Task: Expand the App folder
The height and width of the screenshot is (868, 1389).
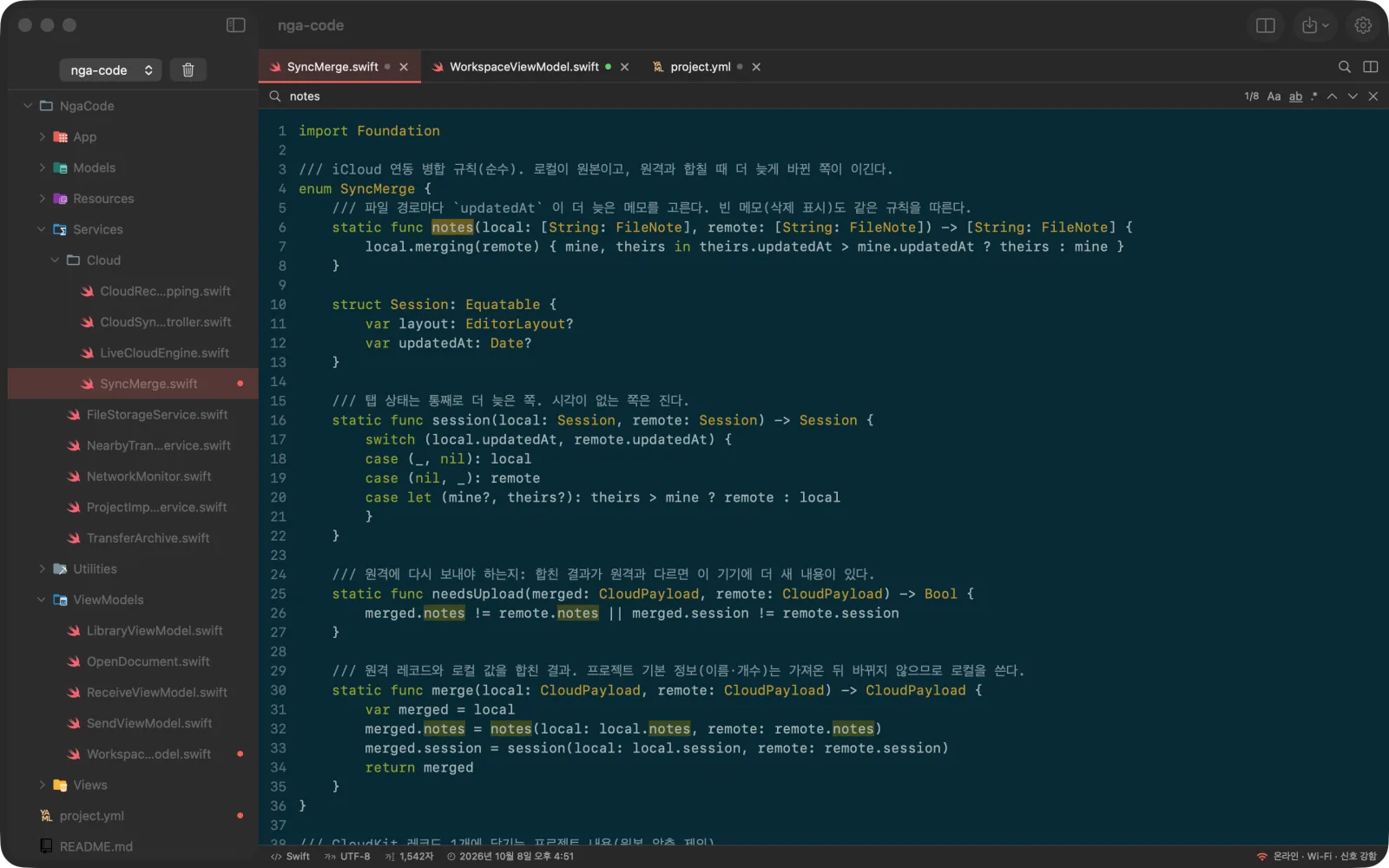Action: [42, 137]
